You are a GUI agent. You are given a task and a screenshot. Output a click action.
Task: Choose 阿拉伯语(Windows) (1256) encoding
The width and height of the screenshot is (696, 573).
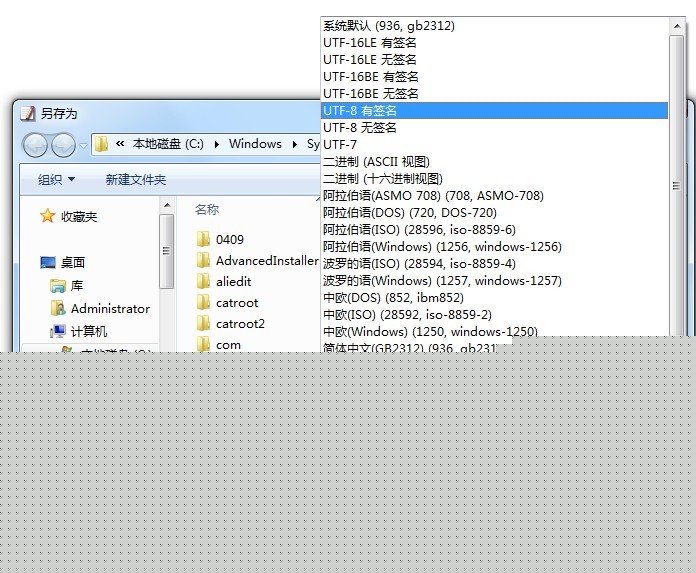(494, 247)
